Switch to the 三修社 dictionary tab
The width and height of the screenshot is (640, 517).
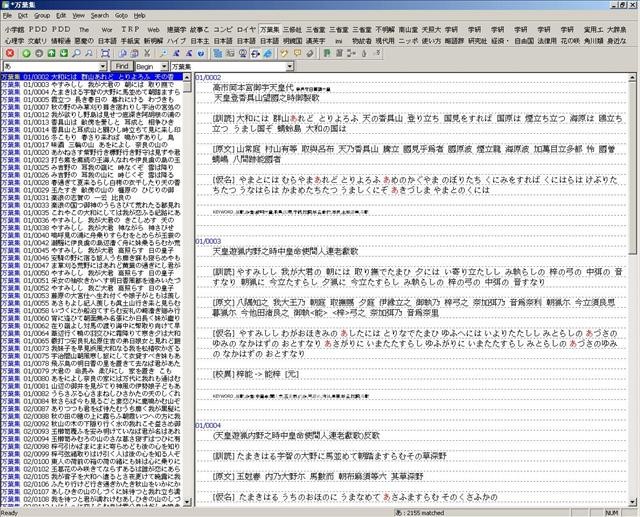292,30
